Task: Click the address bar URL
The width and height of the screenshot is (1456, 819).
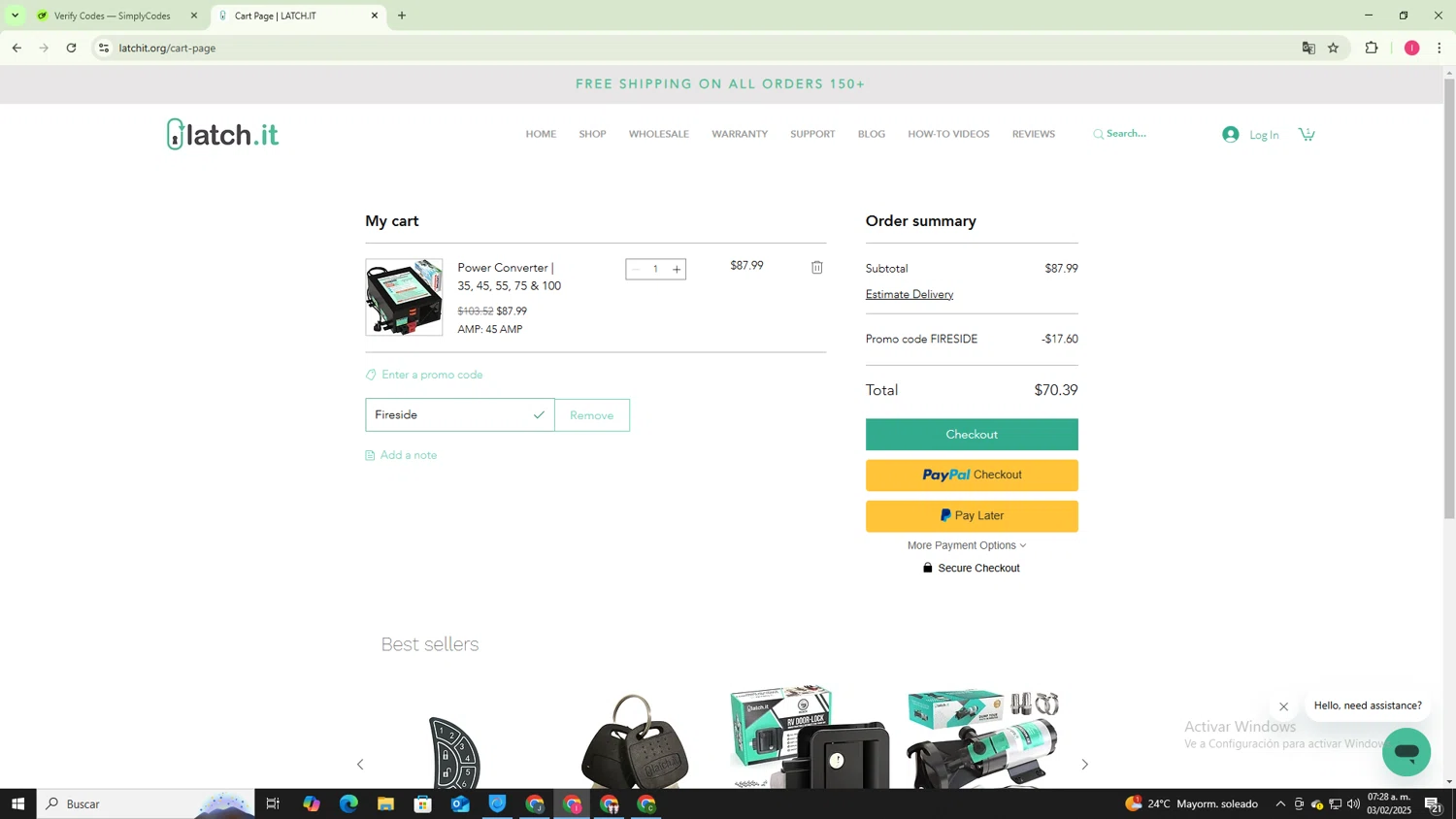Action: pyautogui.click(x=167, y=48)
